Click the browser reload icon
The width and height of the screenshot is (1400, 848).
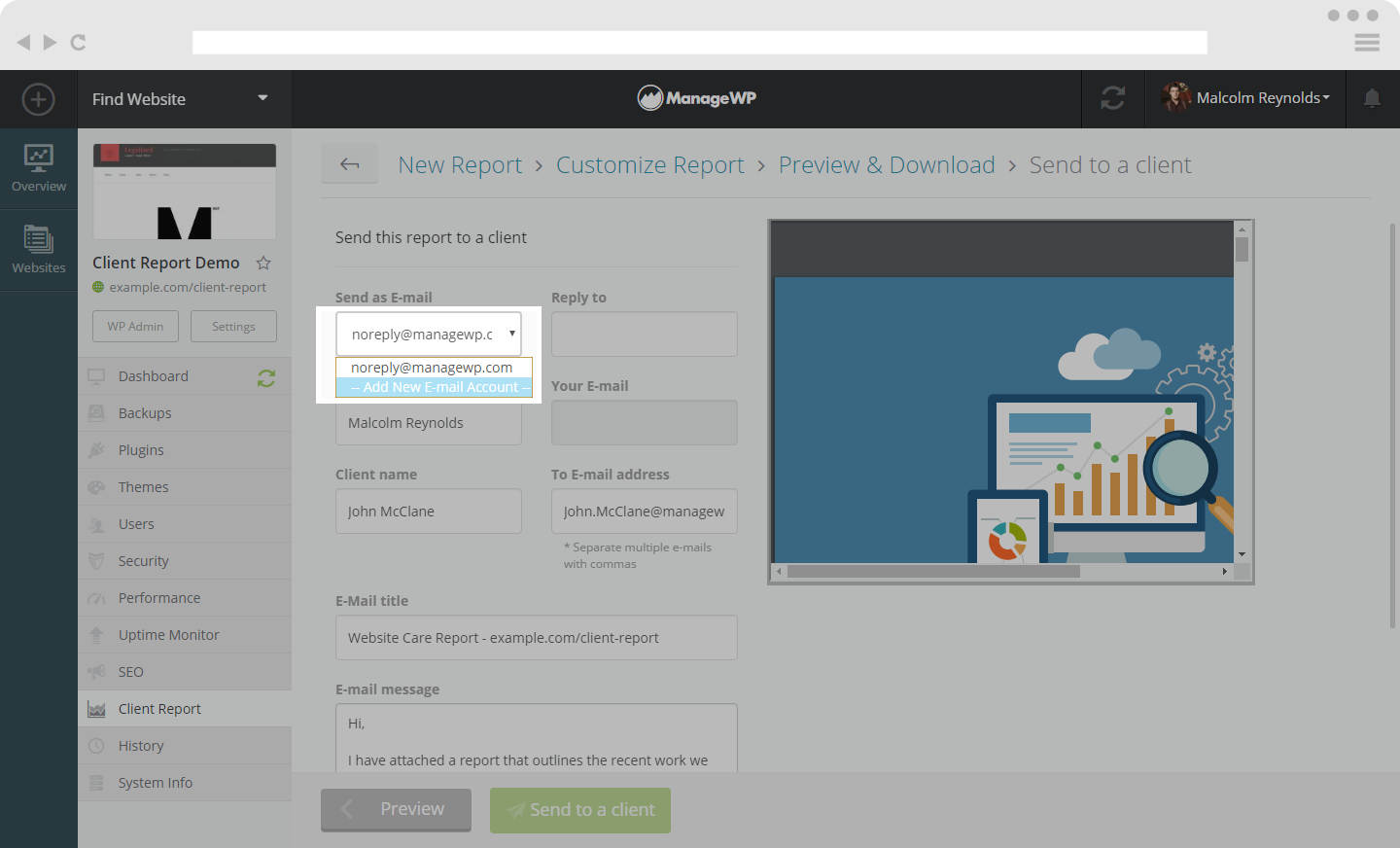[79, 42]
